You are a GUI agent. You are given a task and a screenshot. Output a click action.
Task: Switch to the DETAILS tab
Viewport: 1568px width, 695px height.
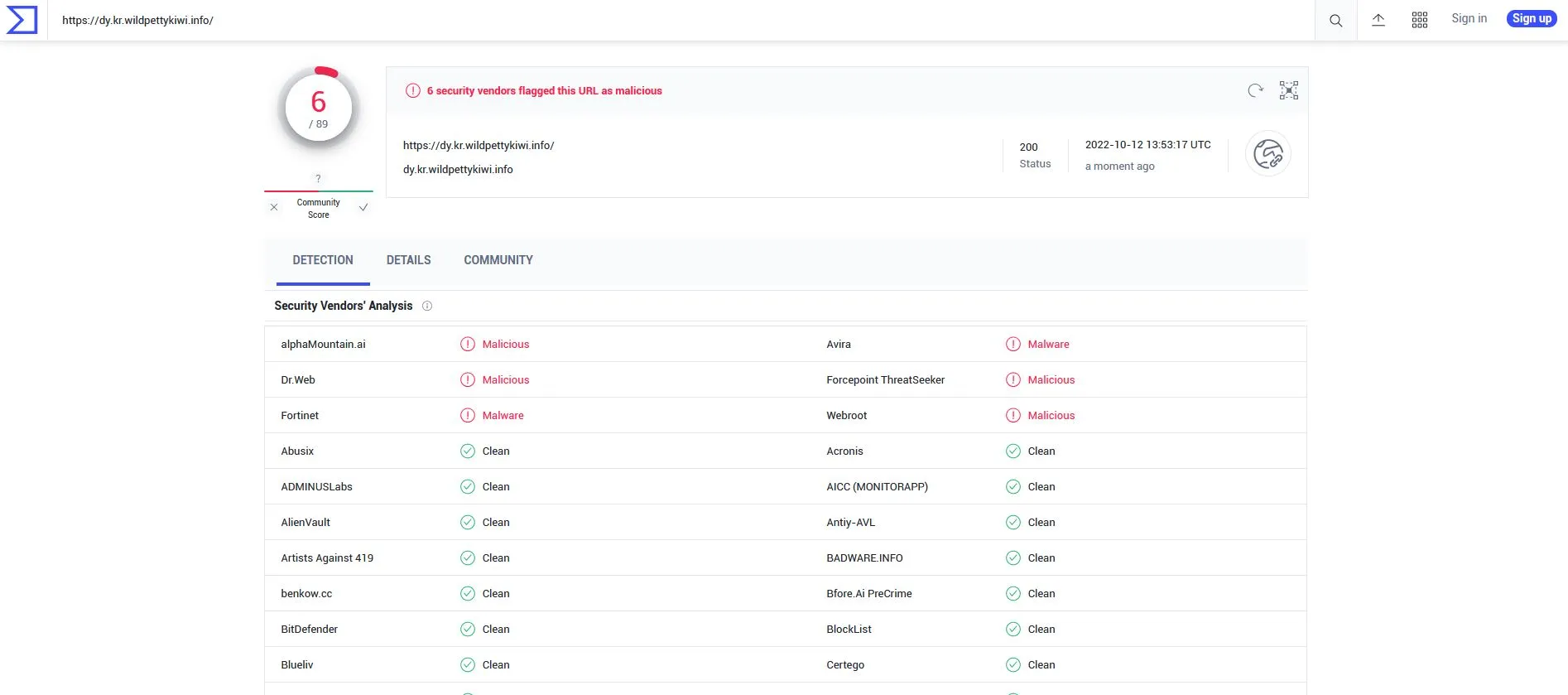[x=409, y=260]
